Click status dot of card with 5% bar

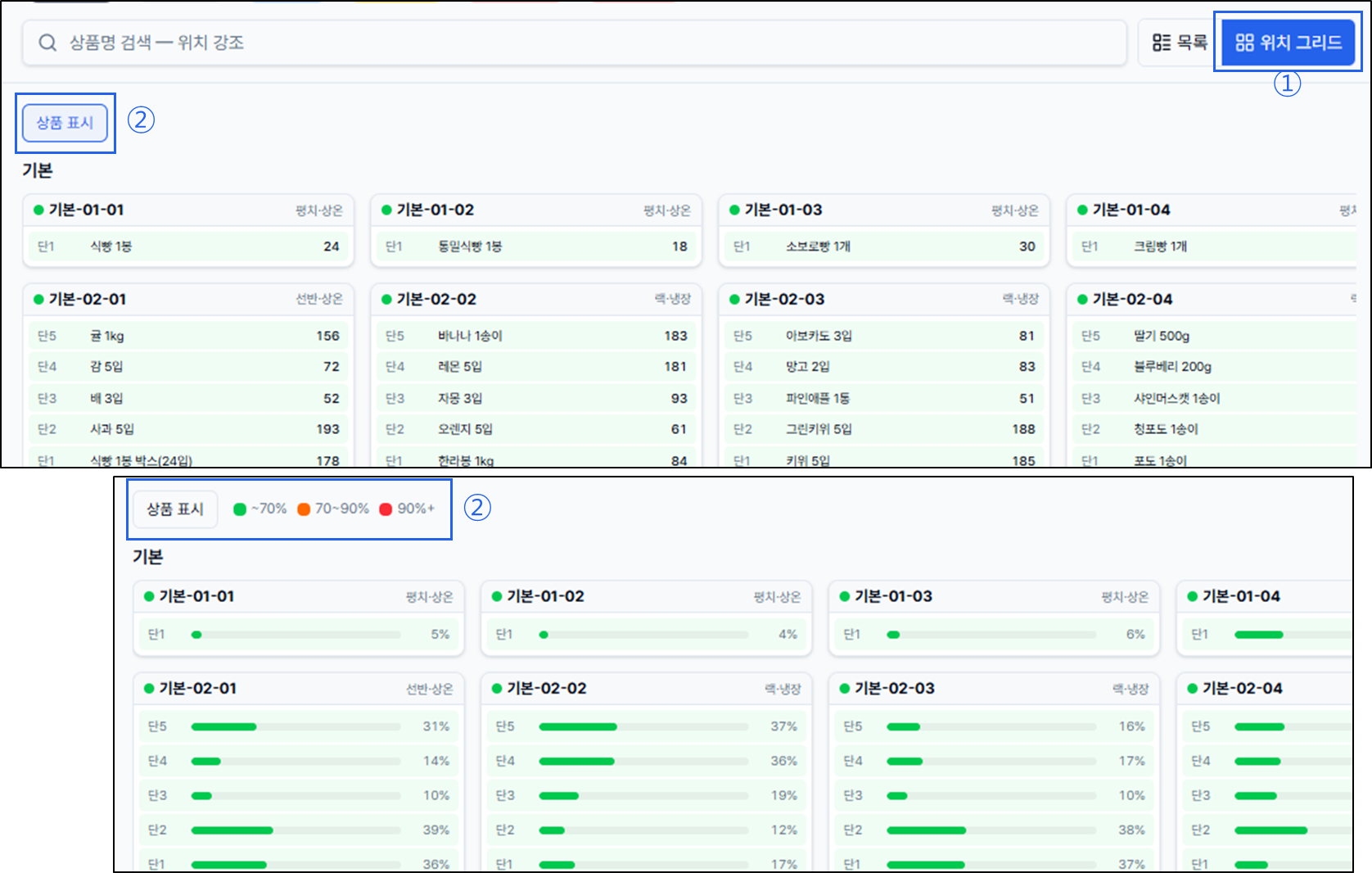149,596
